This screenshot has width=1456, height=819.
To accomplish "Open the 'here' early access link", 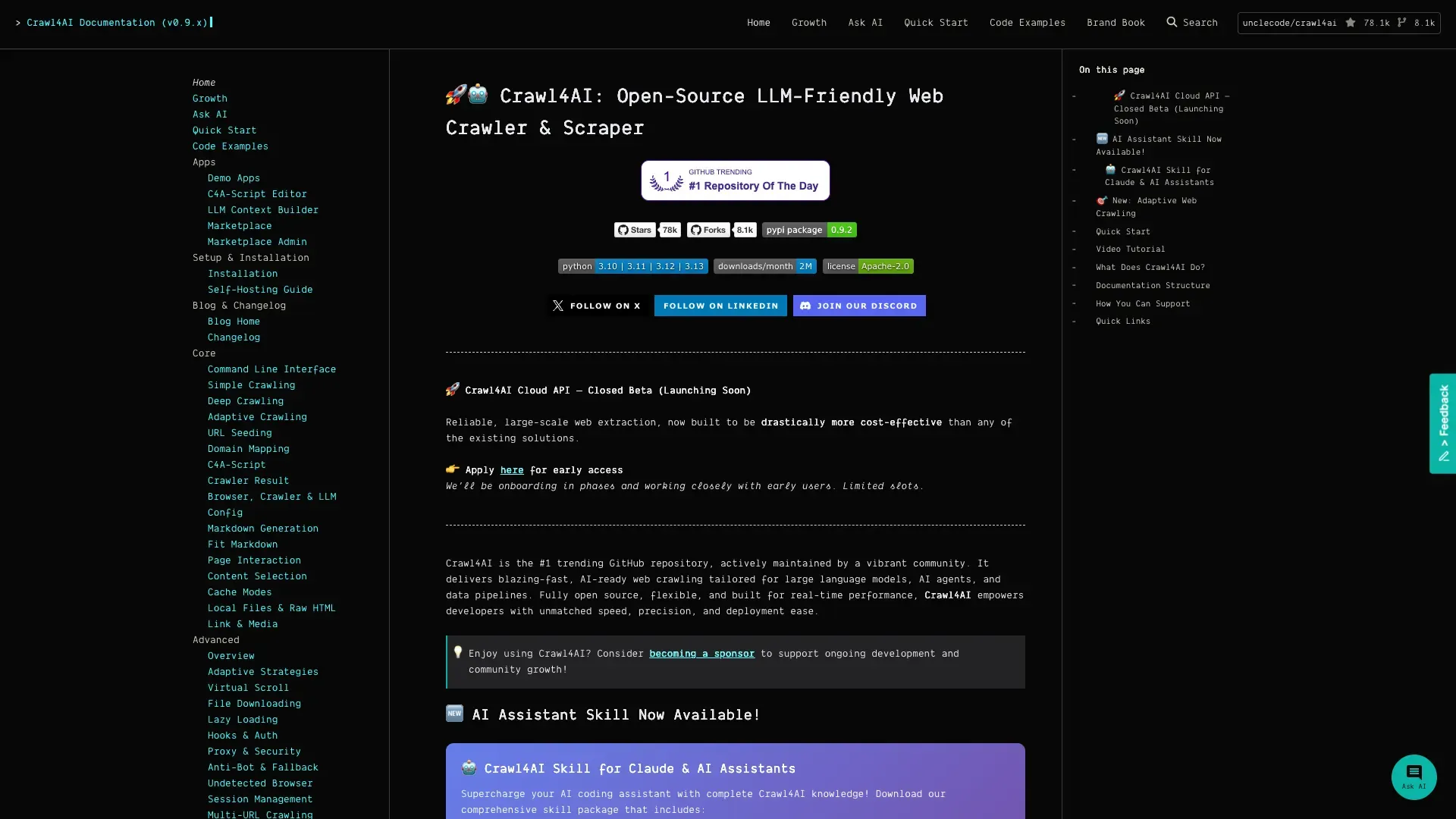I will [512, 470].
